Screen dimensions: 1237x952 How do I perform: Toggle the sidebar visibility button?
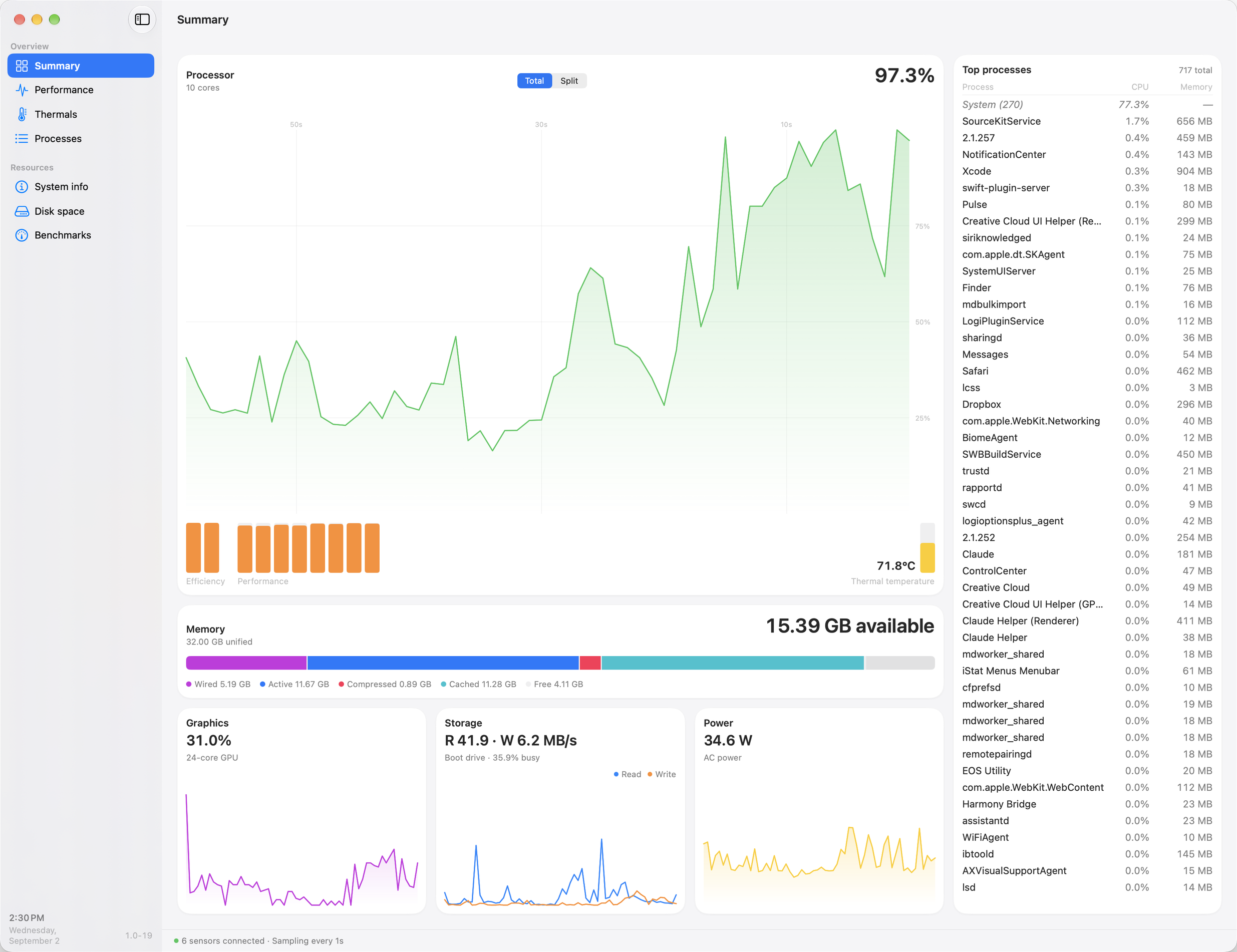tap(142, 19)
